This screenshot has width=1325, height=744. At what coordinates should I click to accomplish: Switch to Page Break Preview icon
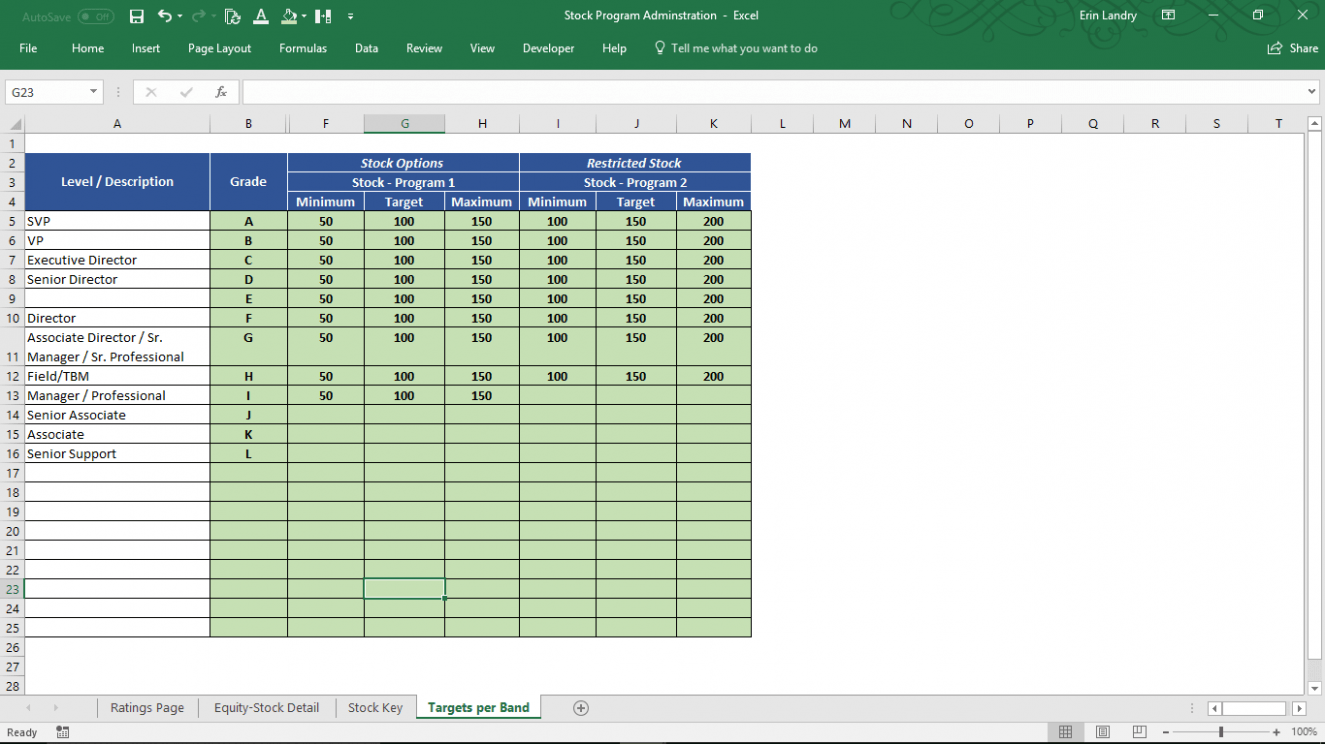click(1139, 732)
